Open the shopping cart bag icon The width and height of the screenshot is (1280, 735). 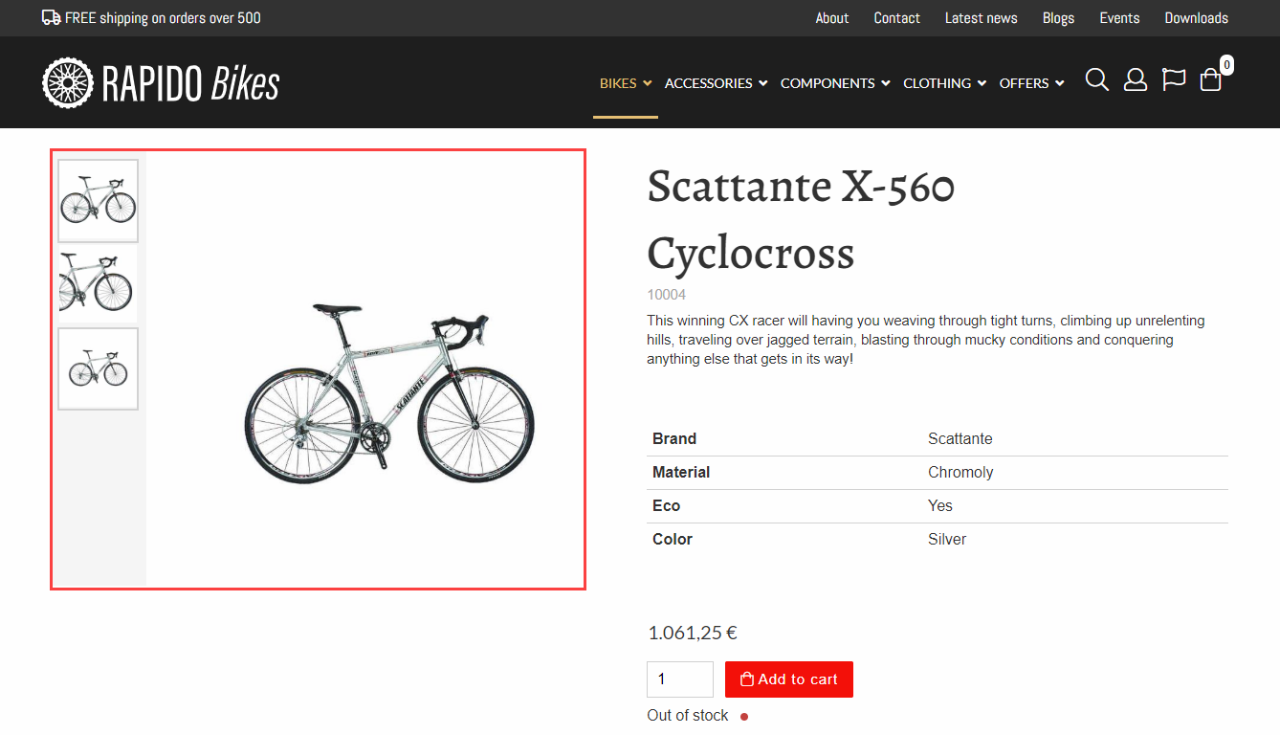(1211, 80)
